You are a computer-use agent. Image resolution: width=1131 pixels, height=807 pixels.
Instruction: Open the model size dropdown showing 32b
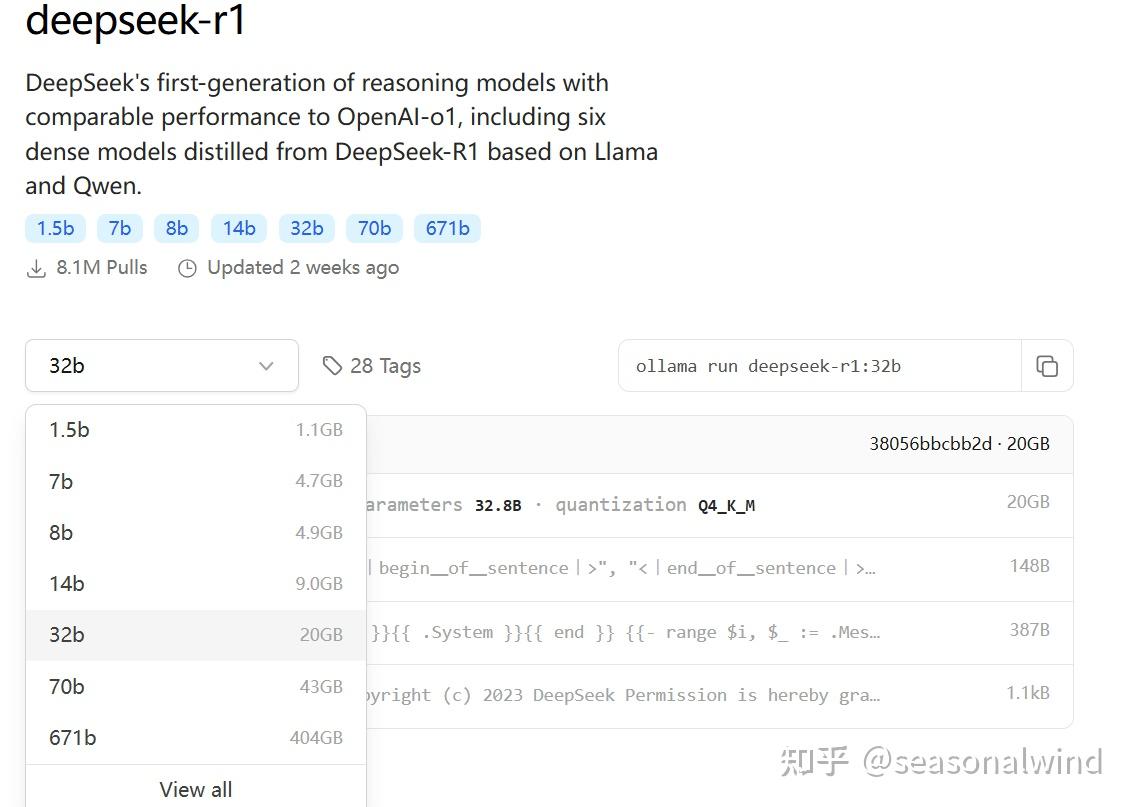coord(160,366)
